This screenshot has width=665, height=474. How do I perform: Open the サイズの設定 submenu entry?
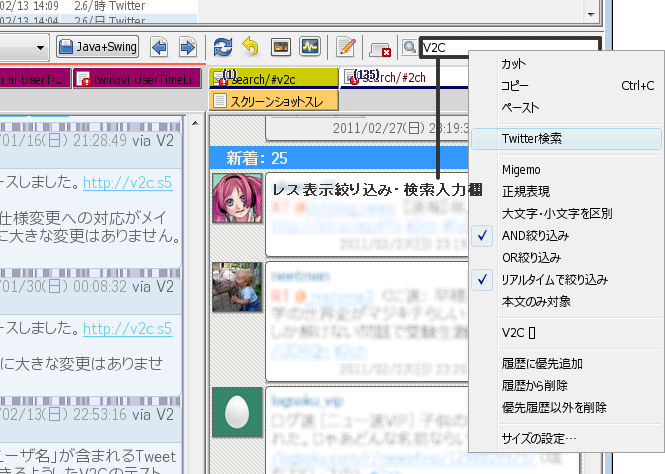pos(539,438)
